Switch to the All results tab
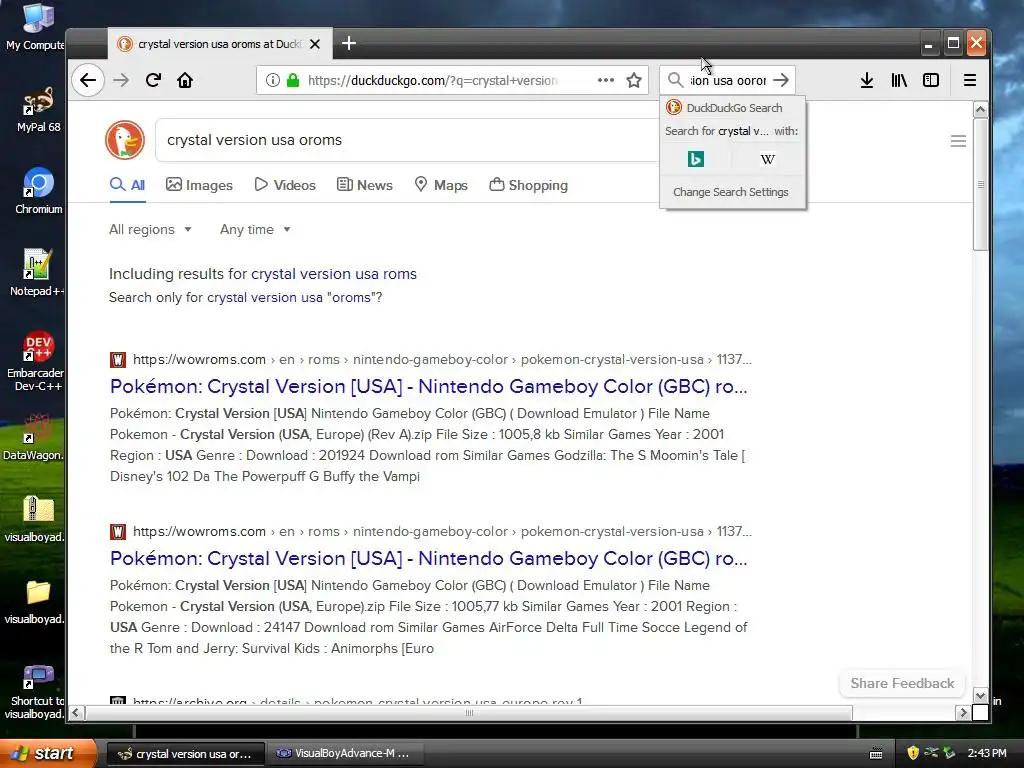Screen dimensions: 1024x768 128,185
